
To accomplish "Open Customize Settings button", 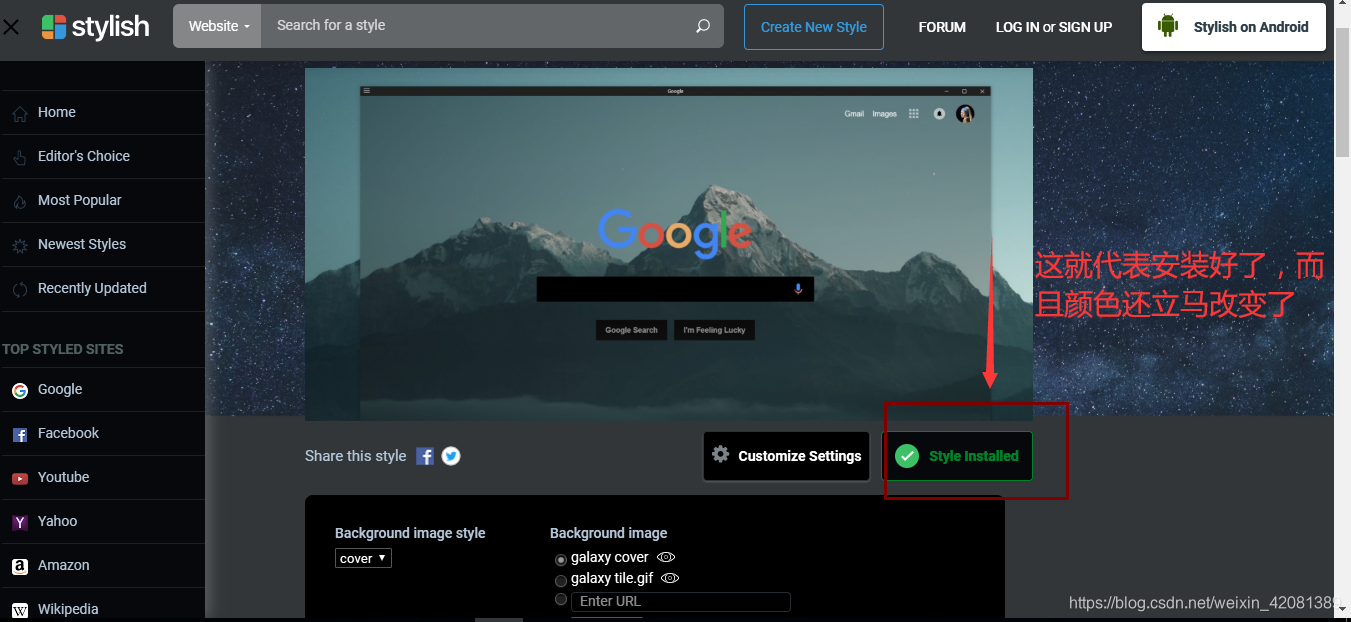I will click(x=786, y=456).
